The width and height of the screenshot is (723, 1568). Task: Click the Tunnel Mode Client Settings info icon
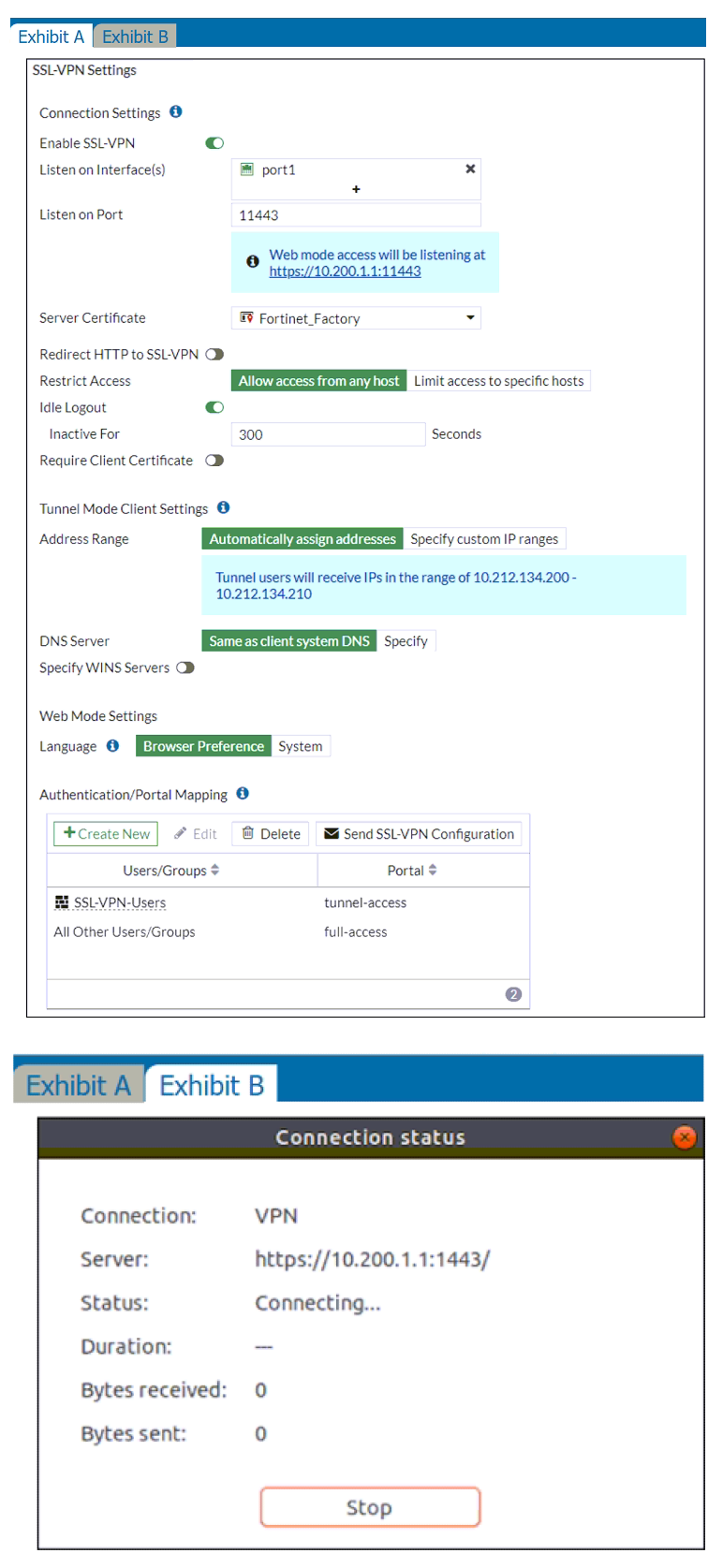coord(224,507)
